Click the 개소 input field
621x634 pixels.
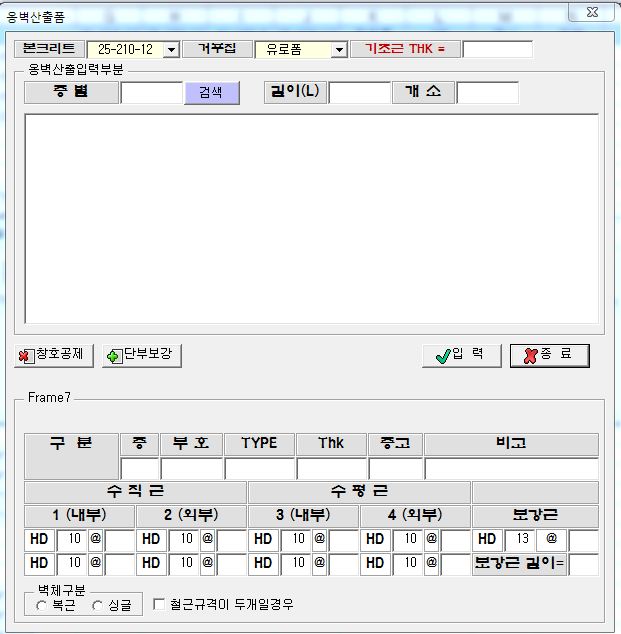coord(488,93)
